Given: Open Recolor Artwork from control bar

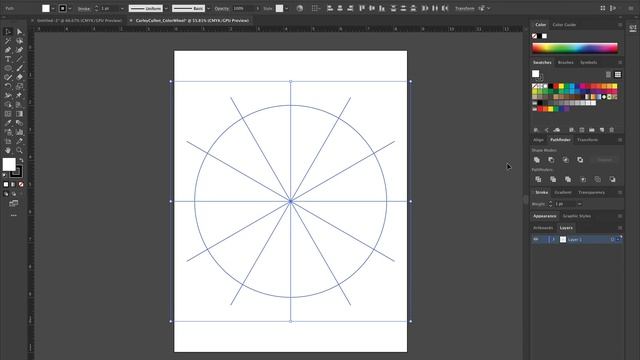Looking at the screenshot, I should 300,8.
